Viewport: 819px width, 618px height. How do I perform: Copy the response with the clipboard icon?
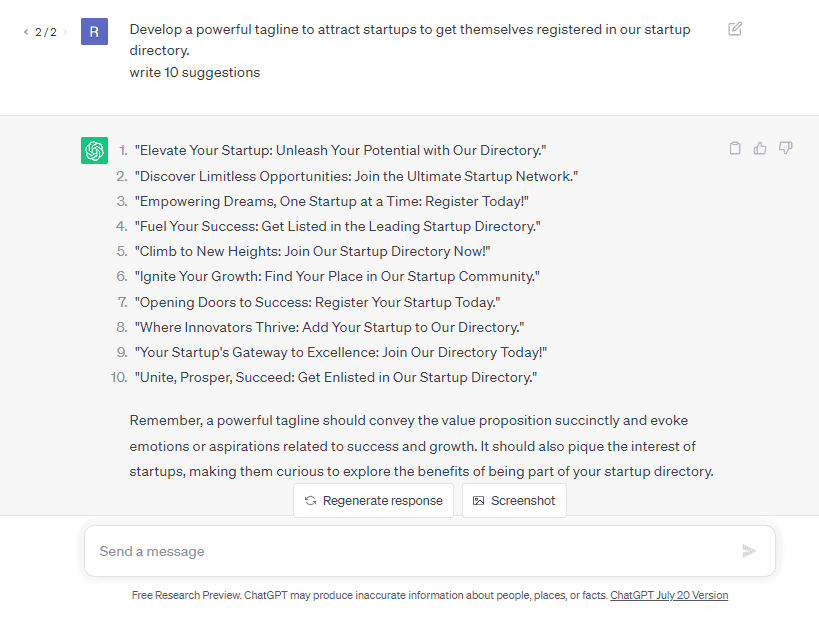tap(735, 148)
